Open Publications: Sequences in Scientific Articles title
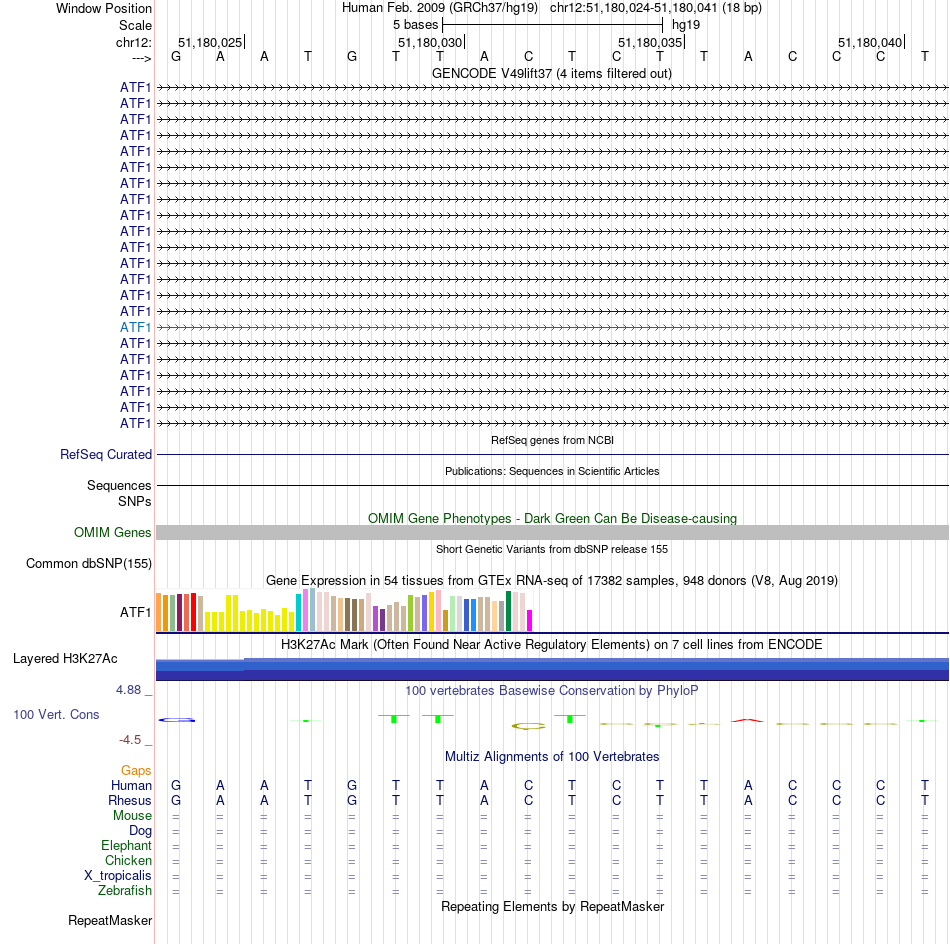 (x=552, y=471)
